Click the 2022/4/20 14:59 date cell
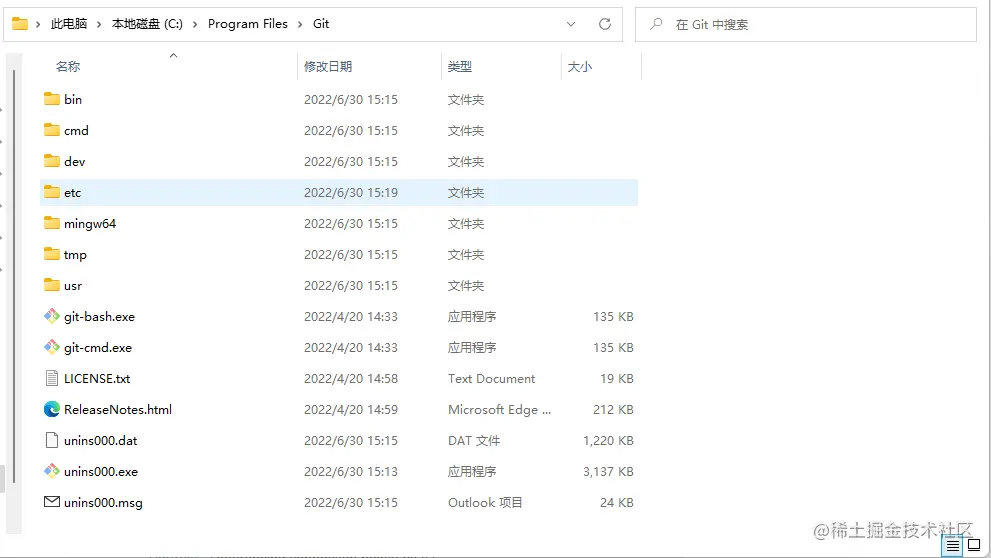Image resolution: width=991 pixels, height=558 pixels. point(351,409)
